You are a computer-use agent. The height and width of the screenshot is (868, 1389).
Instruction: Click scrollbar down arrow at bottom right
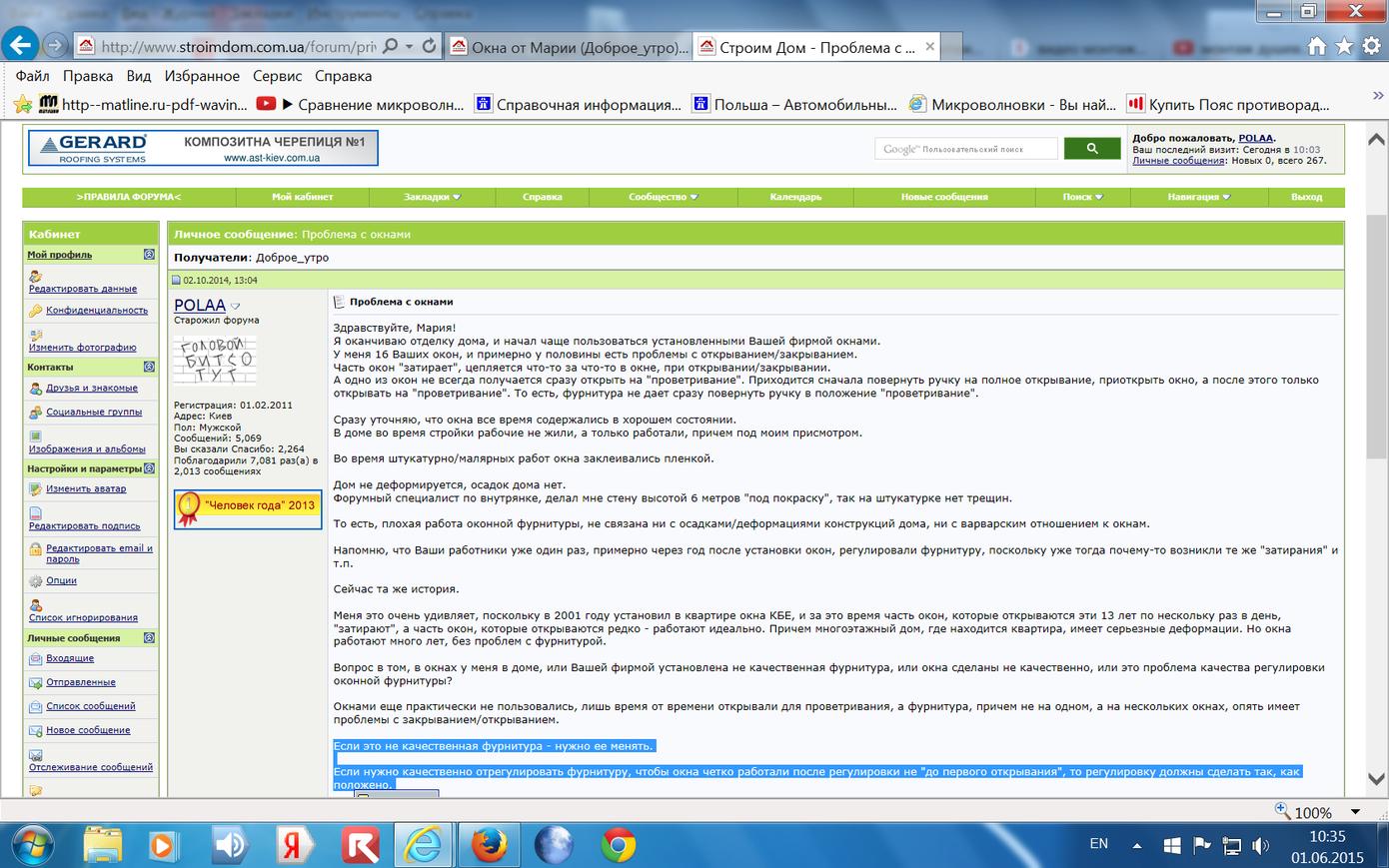point(1376,780)
